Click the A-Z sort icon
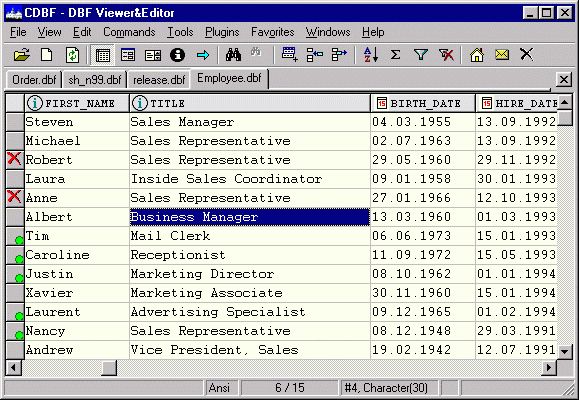 coord(371,55)
